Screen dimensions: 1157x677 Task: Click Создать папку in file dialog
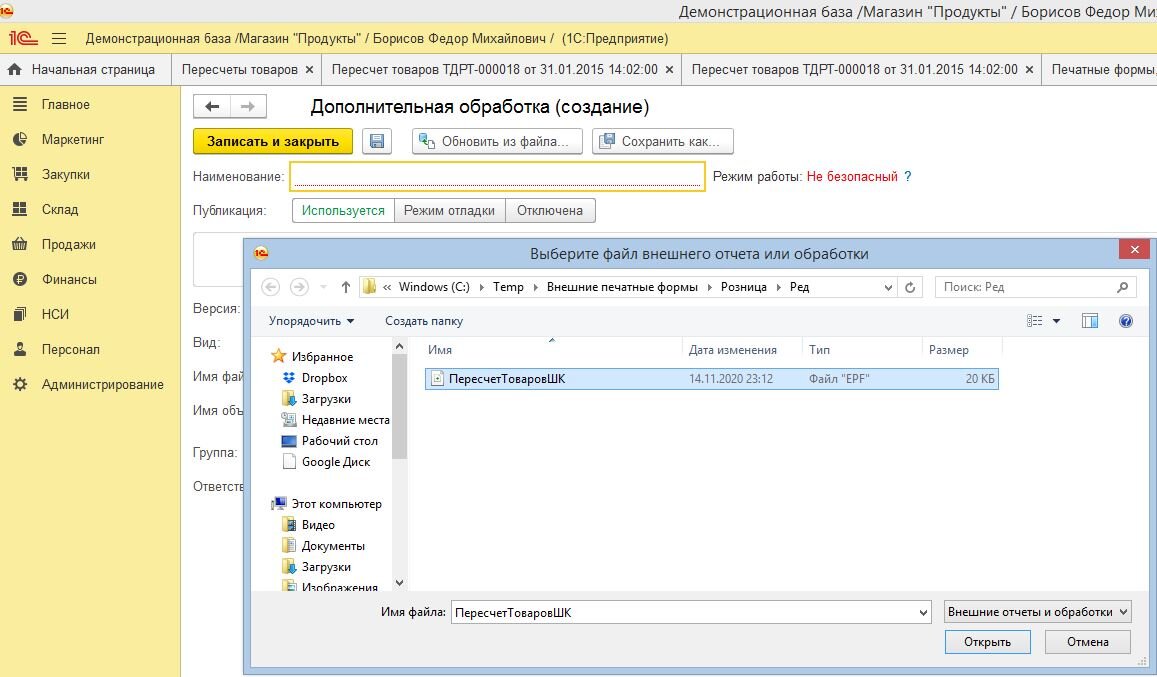[x=424, y=321]
